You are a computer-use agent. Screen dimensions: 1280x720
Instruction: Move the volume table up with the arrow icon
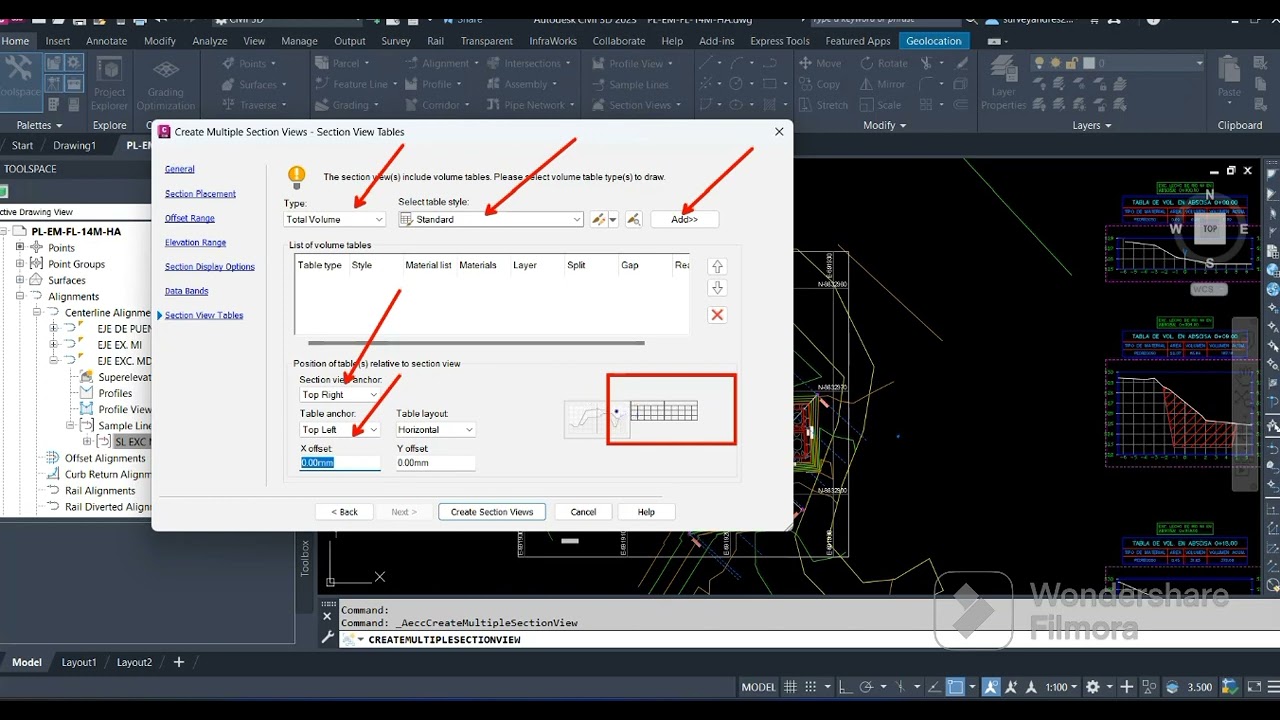tap(717, 266)
